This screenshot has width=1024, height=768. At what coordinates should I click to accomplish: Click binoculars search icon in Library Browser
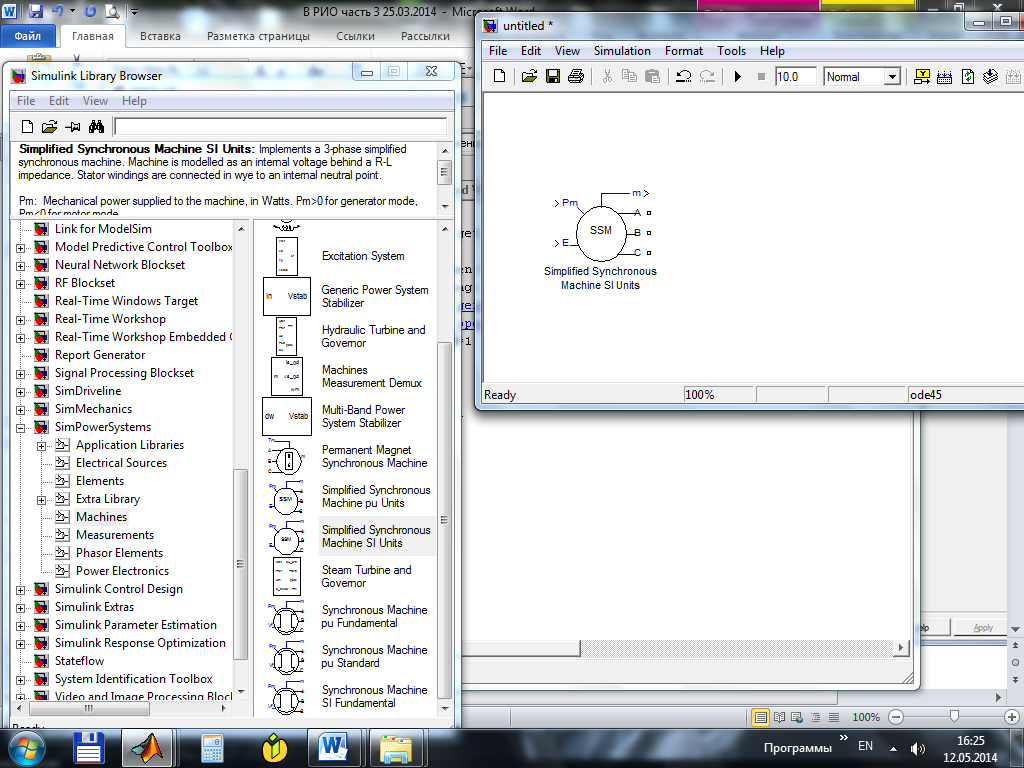click(x=96, y=127)
